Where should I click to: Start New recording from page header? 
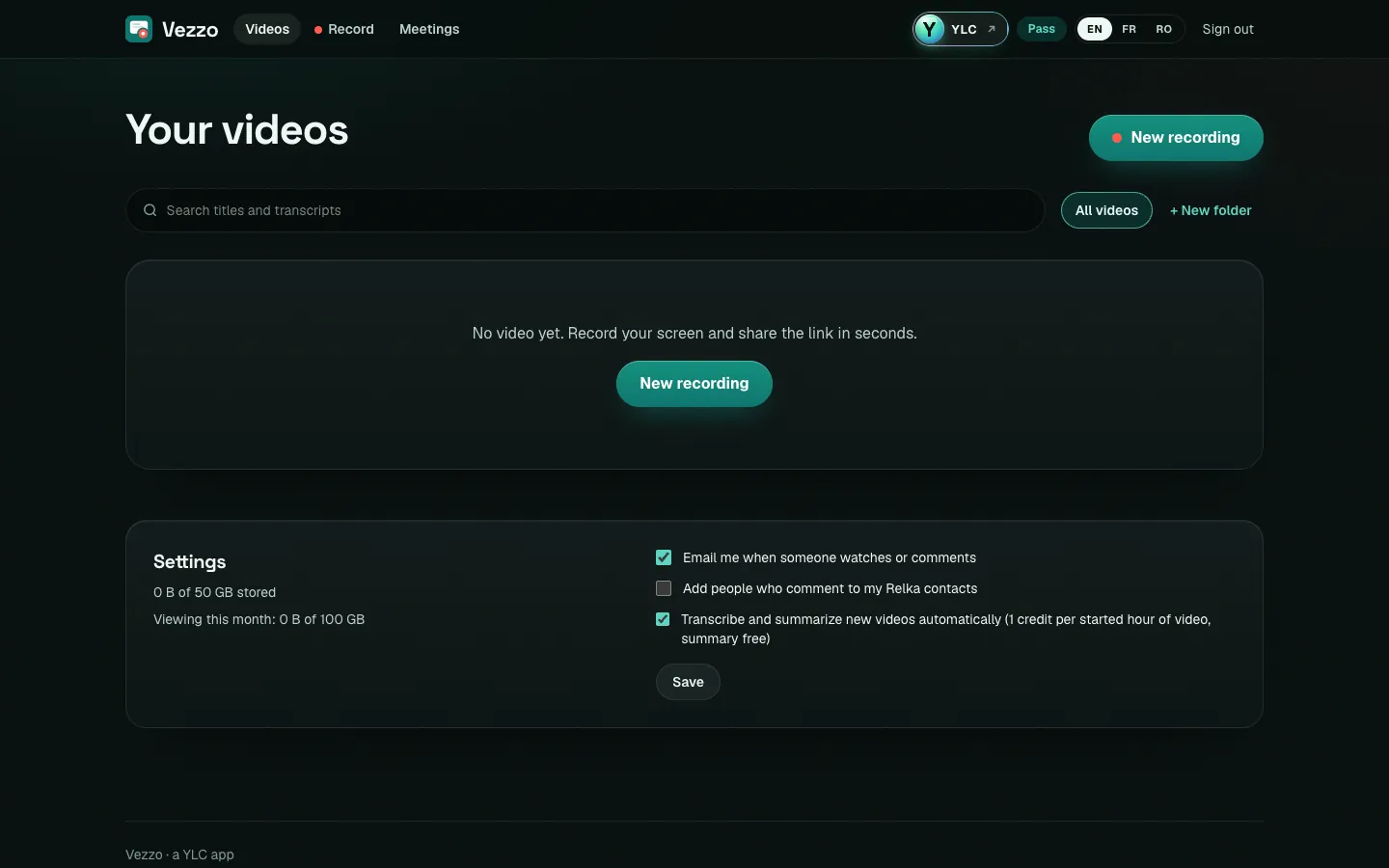[x=1176, y=138]
